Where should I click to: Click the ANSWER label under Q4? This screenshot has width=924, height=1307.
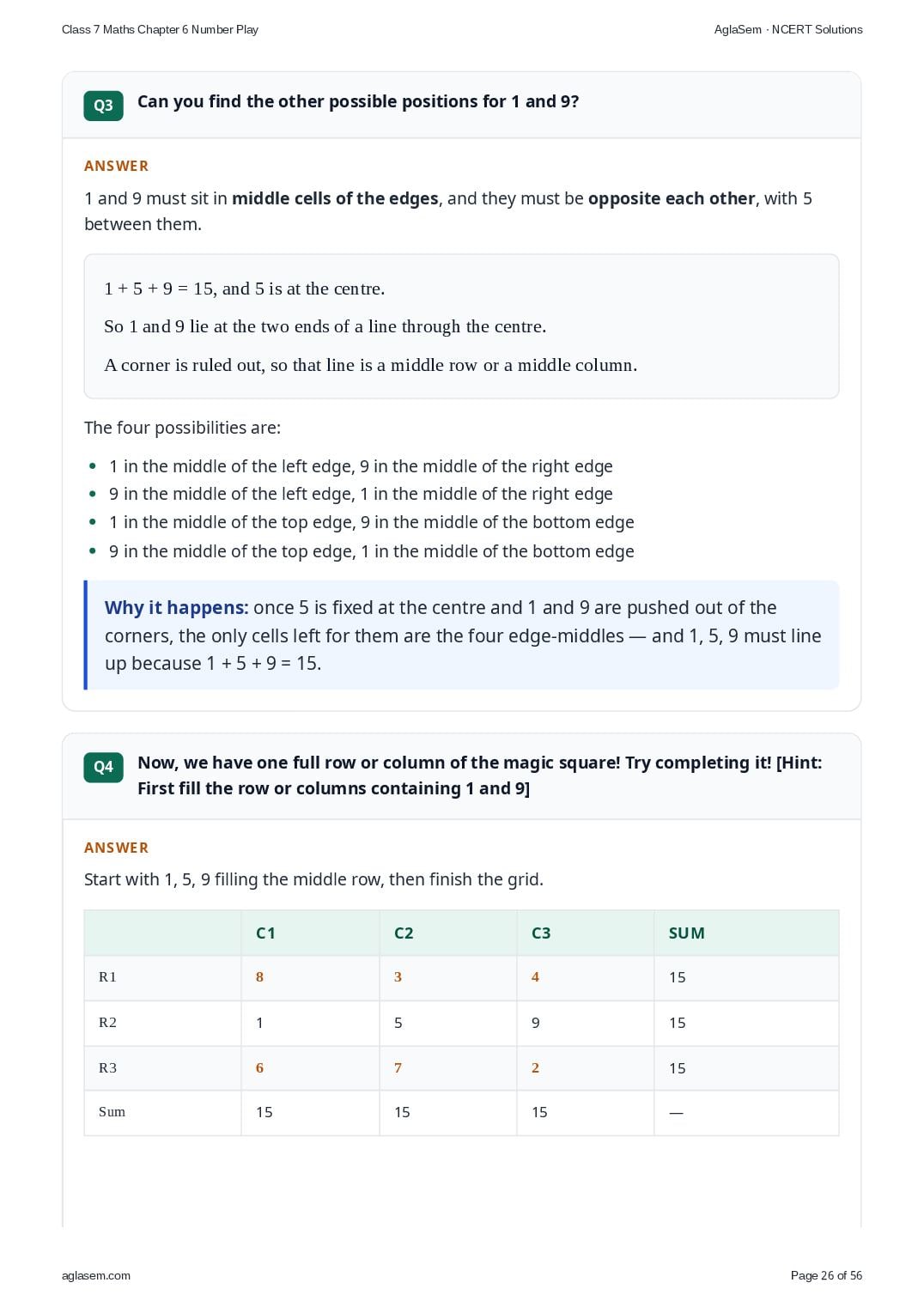point(117,848)
